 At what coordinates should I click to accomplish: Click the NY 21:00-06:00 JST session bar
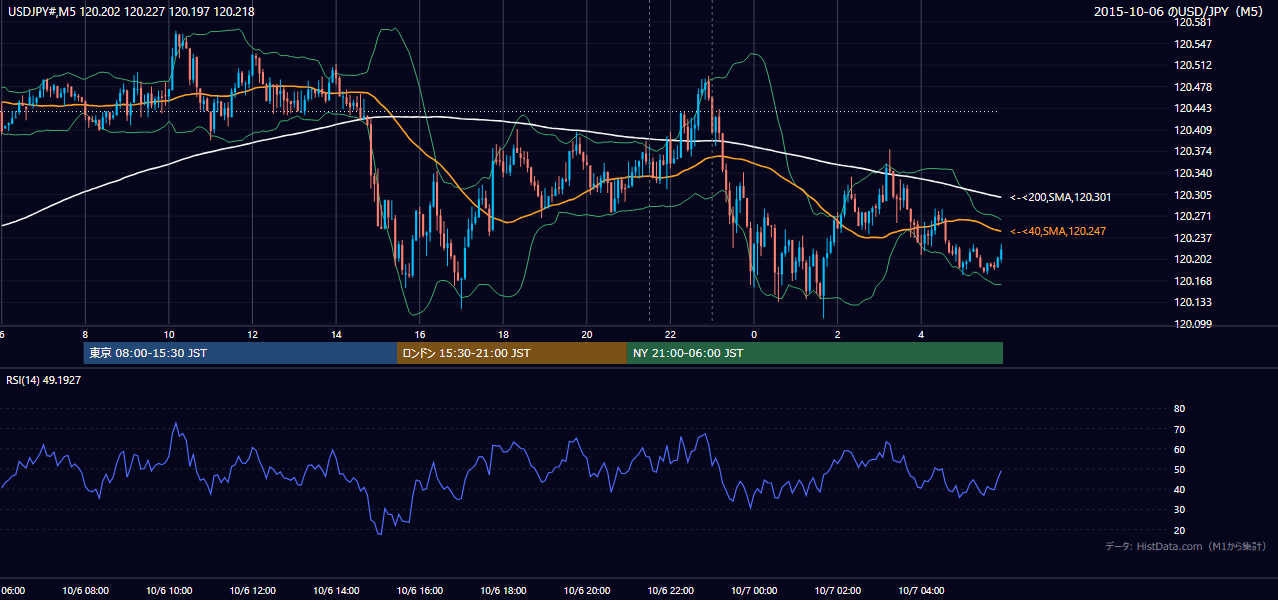[x=815, y=353]
